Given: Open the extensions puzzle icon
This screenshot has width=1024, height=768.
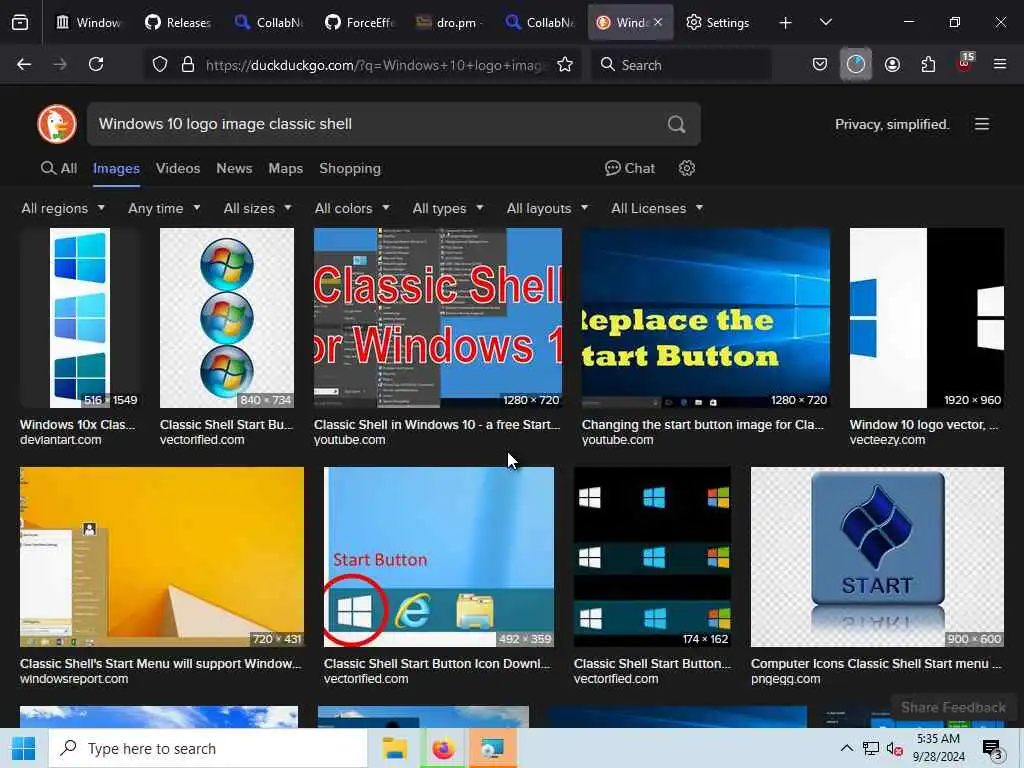Looking at the screenshot, I should (x=928, y=64).
